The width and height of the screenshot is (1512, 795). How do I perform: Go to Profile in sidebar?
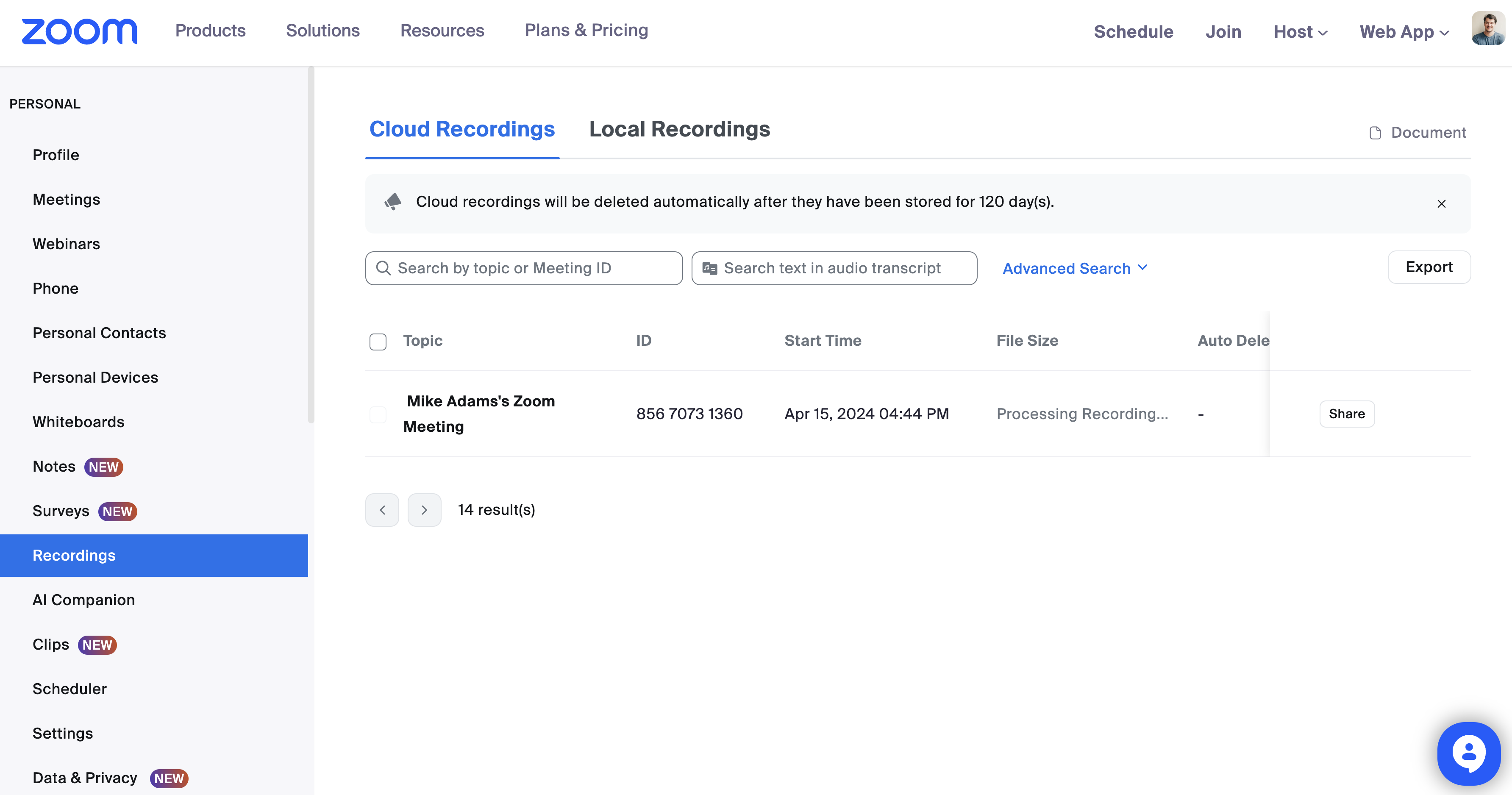pyautogui.click(x=56, y=155)
